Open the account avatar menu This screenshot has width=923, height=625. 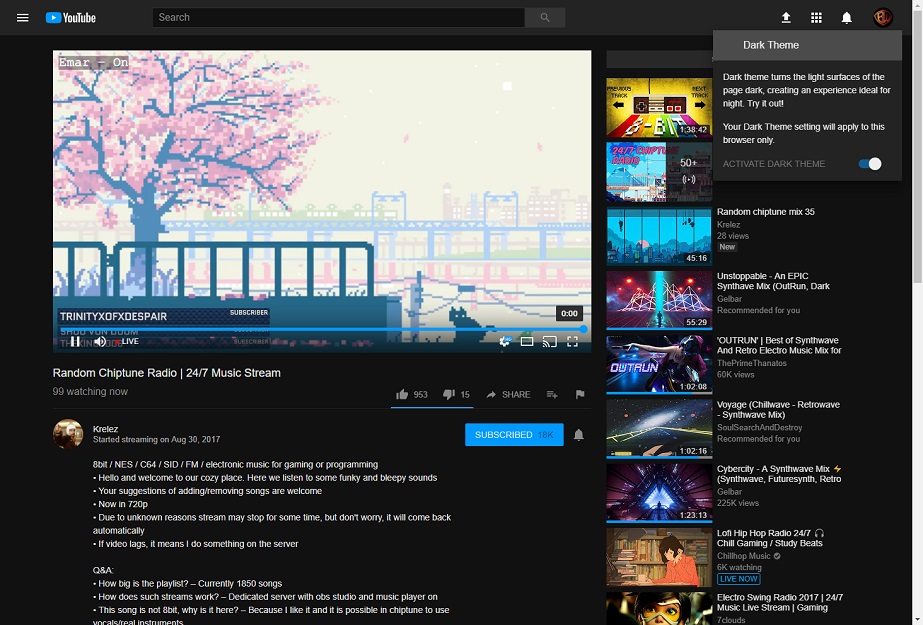tap(882, 18)
